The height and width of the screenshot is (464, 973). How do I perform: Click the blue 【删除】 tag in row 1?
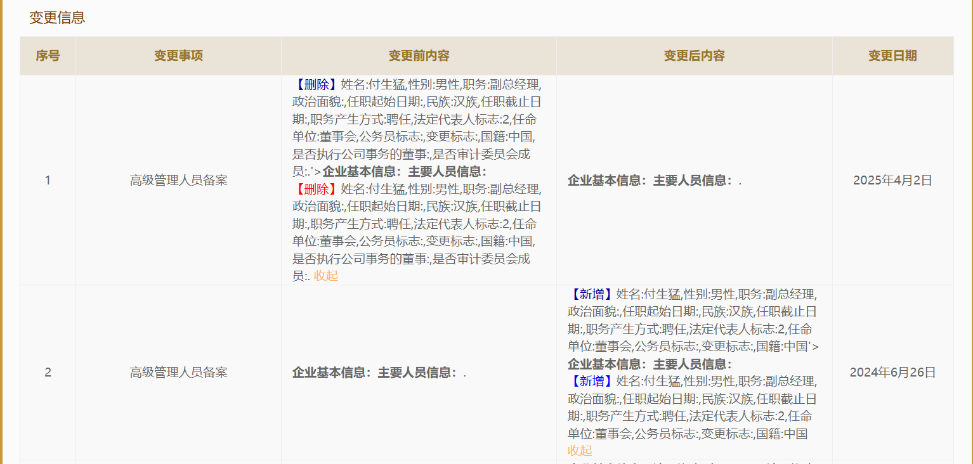click(316, 85)
